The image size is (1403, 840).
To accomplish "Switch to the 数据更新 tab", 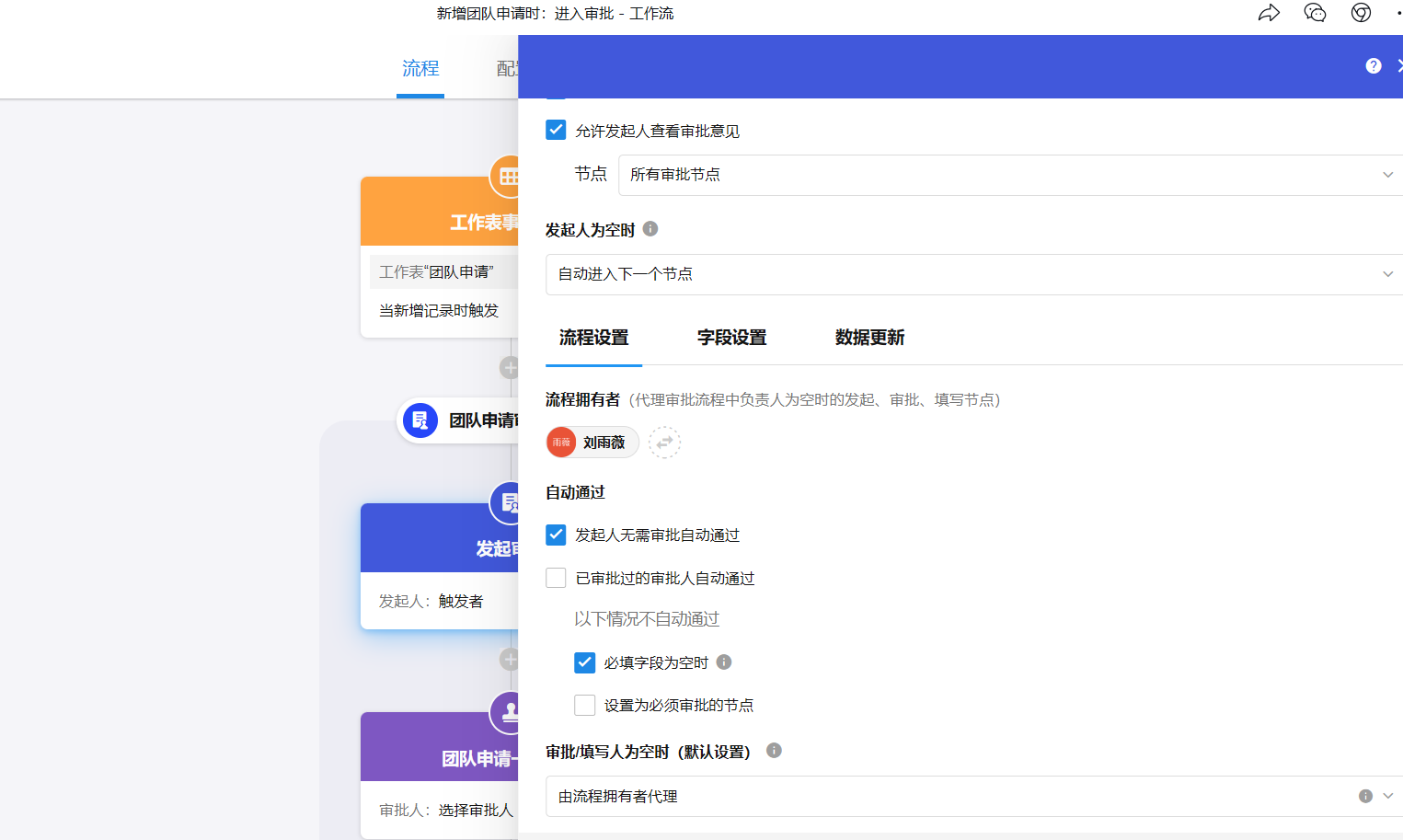I will tap(869, 338).
